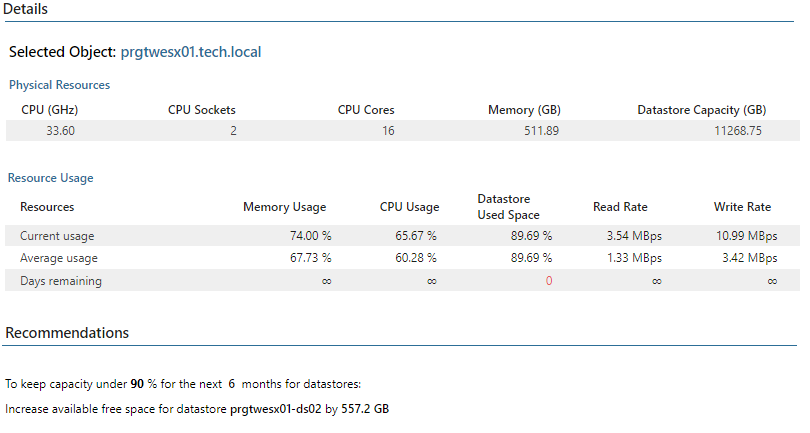The image size is (810, 433).
Task: Click the 10.99 MBps write rate value
Action: 746,236
